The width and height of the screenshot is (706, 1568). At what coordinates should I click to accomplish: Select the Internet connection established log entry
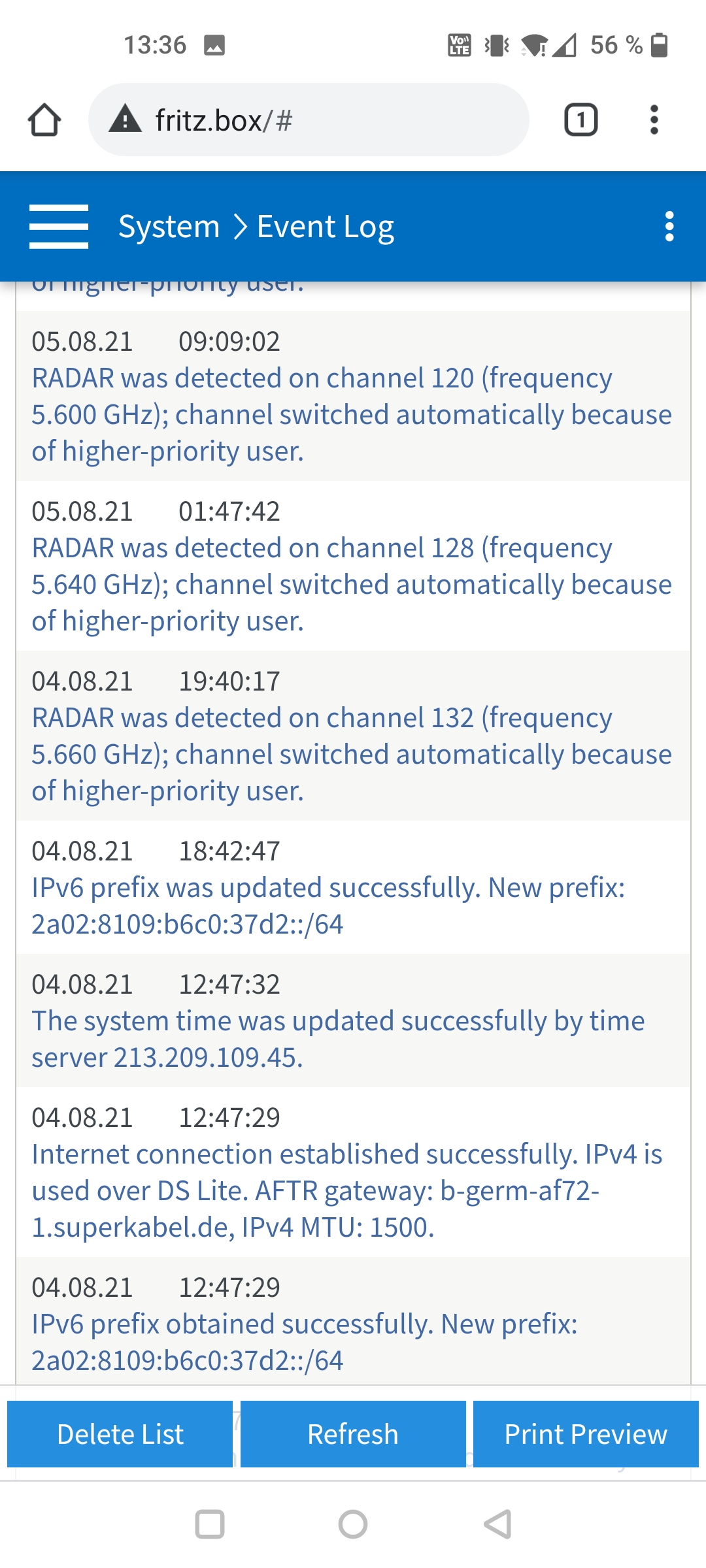coord(353,1172)
